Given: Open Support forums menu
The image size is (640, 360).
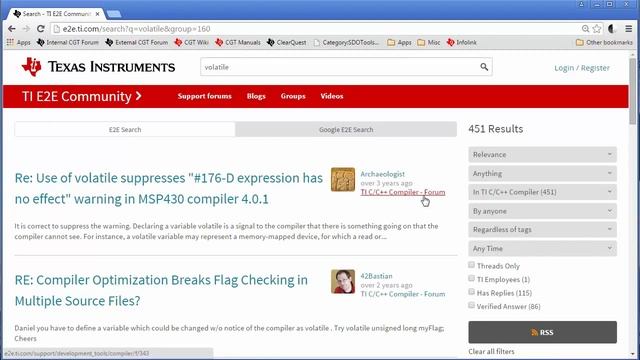Looking at the screenshot, I should click(204, 96).
